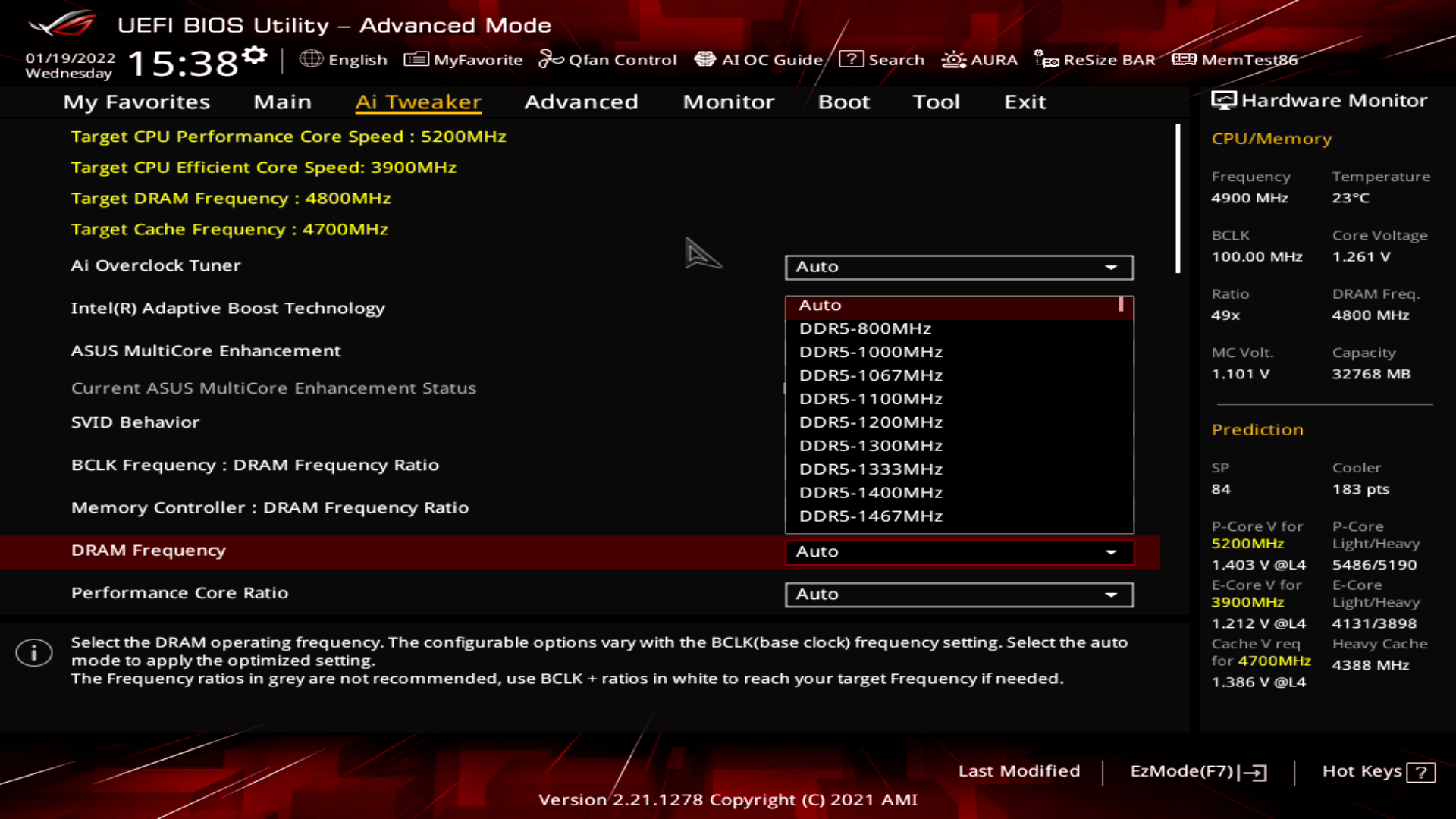
Task: Open the Monitor menu tab
Action: [x=728, y=102]
